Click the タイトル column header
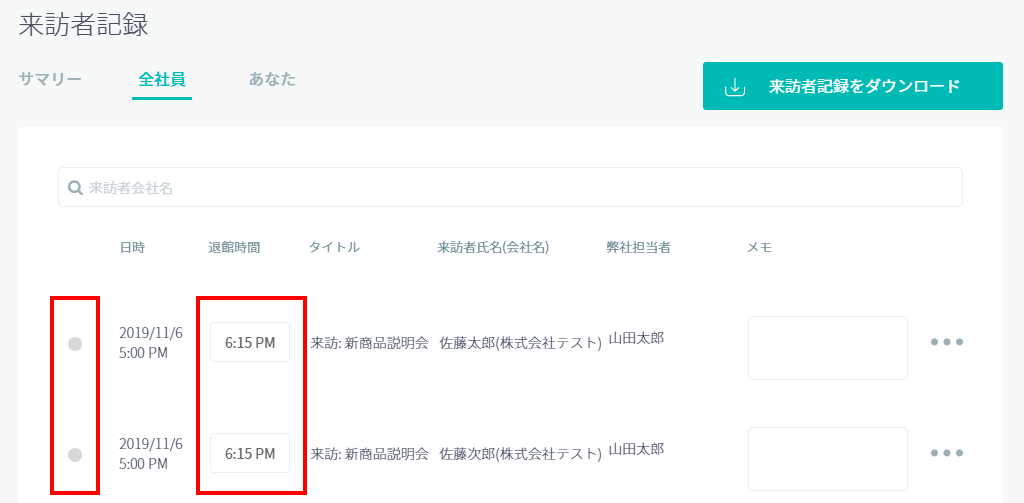 tap(334, 248)
